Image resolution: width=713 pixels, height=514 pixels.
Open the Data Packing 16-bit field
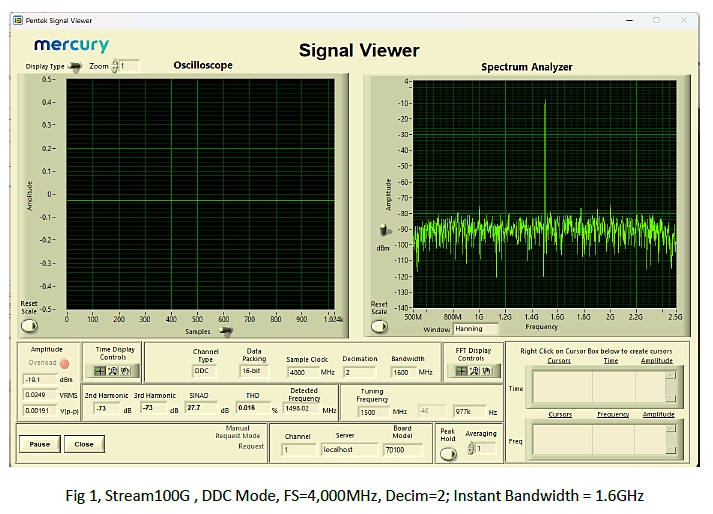click(x=254, y=371)
